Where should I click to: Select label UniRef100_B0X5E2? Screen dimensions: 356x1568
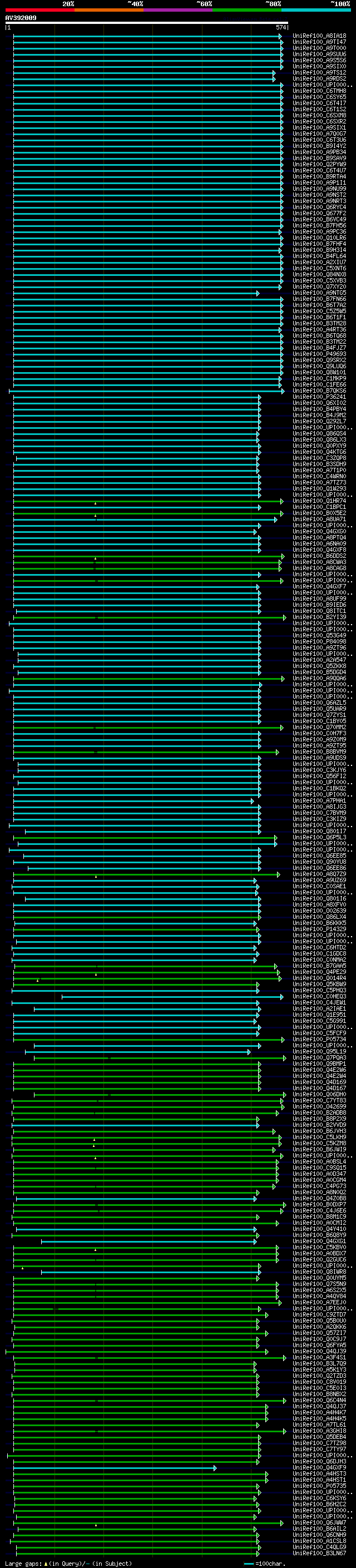coord(319,513)
